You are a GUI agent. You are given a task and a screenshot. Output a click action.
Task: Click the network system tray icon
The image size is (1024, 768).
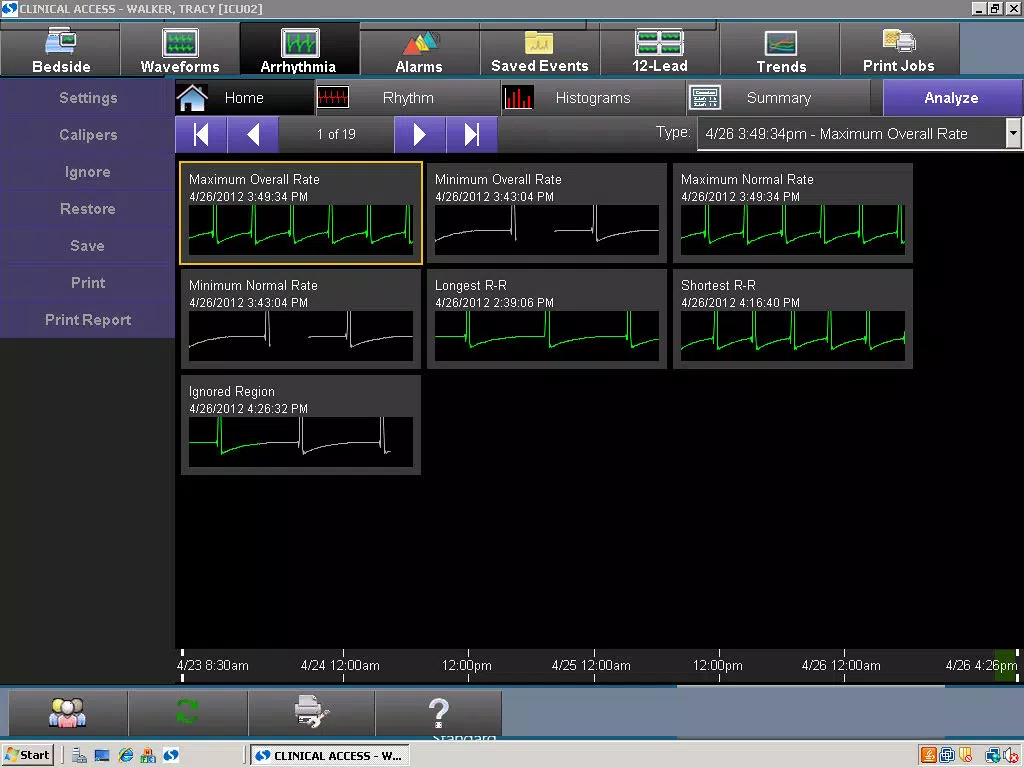click(x=993, y=756)
